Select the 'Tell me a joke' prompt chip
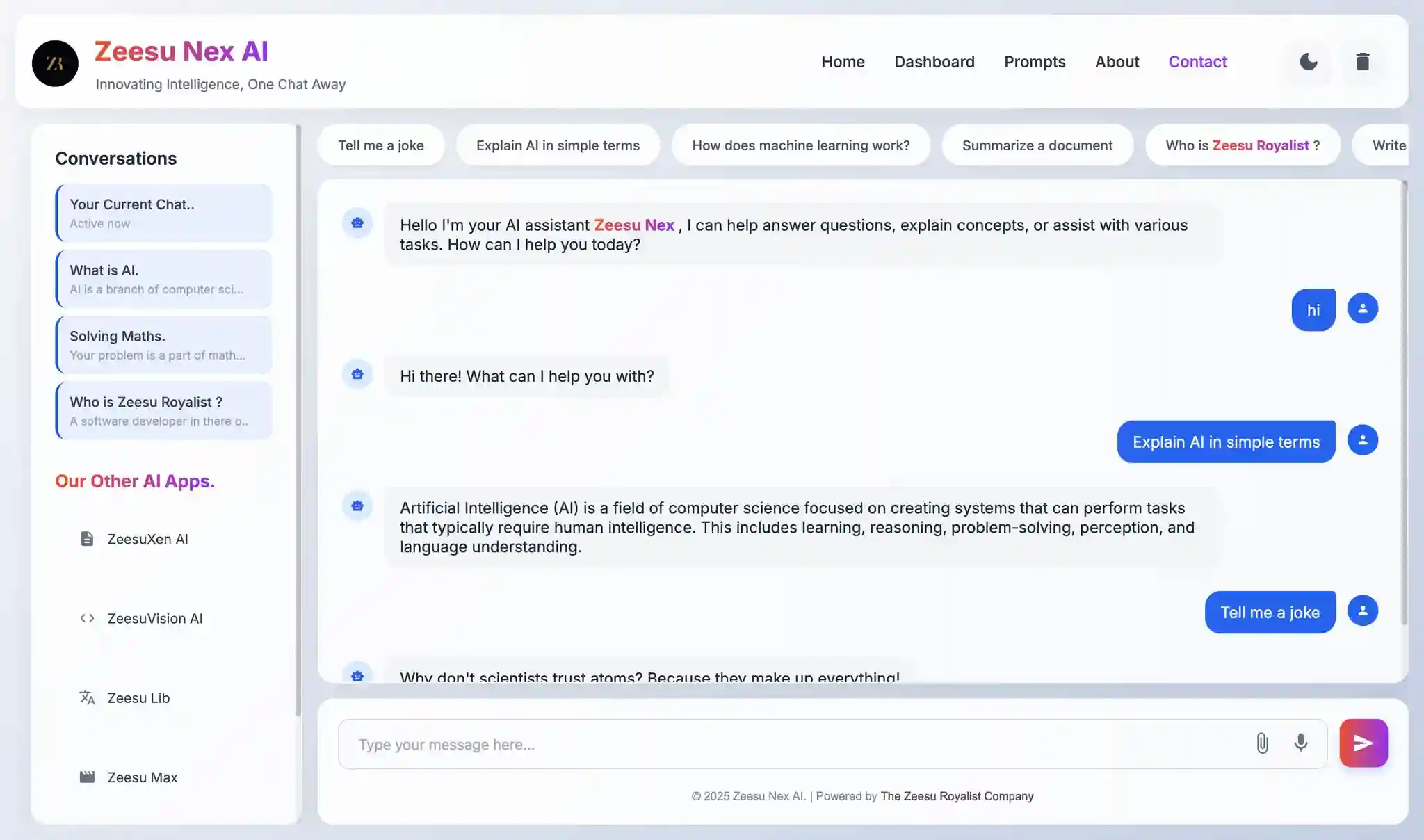 381,145
